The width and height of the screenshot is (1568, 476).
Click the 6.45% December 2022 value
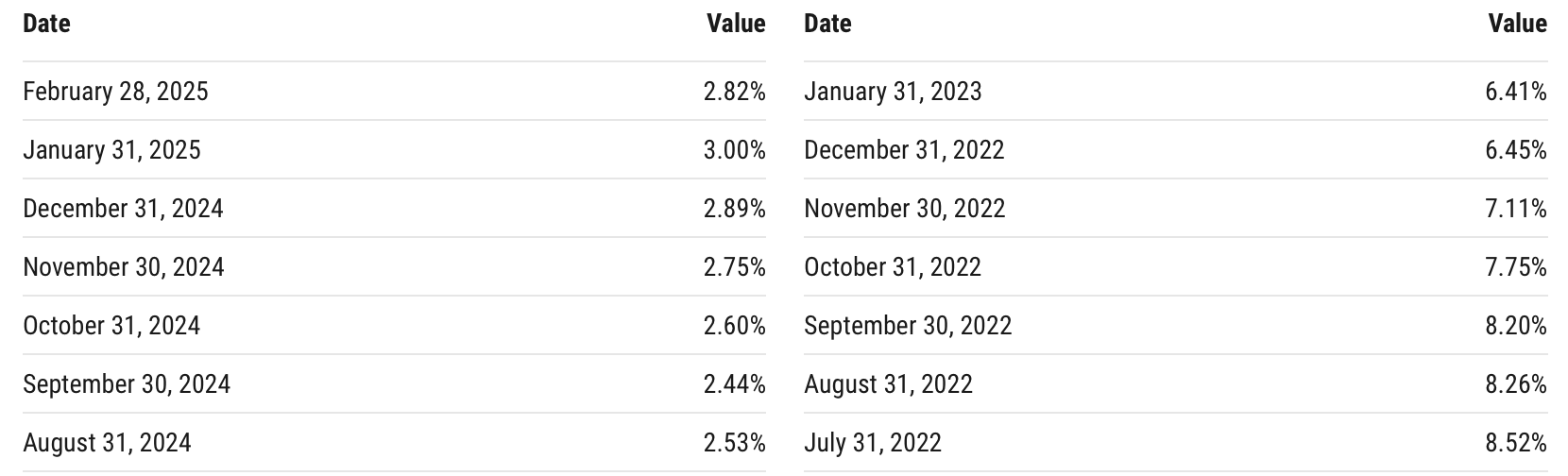click(1516, 150)
